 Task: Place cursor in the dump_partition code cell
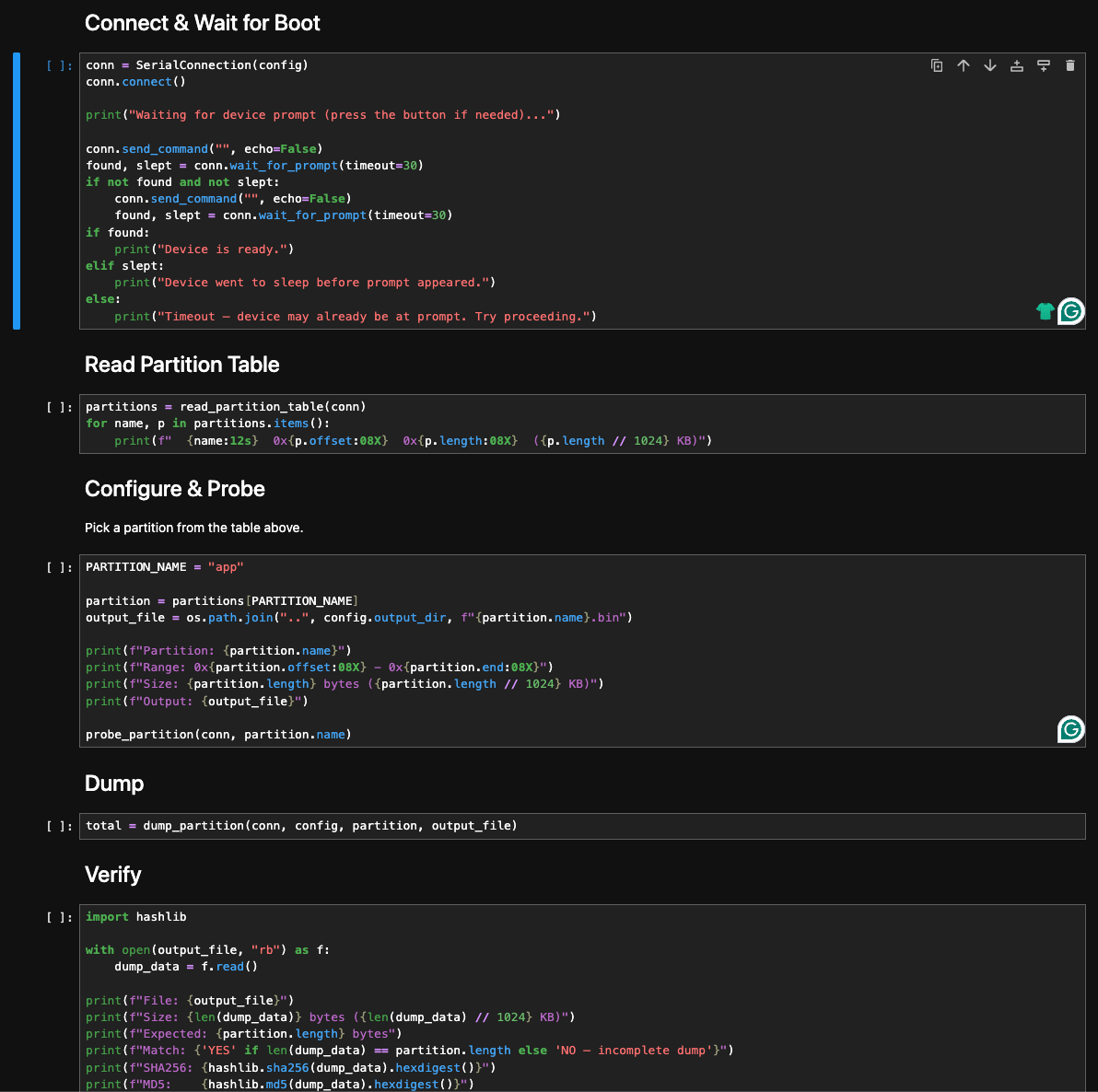[582, 826]
